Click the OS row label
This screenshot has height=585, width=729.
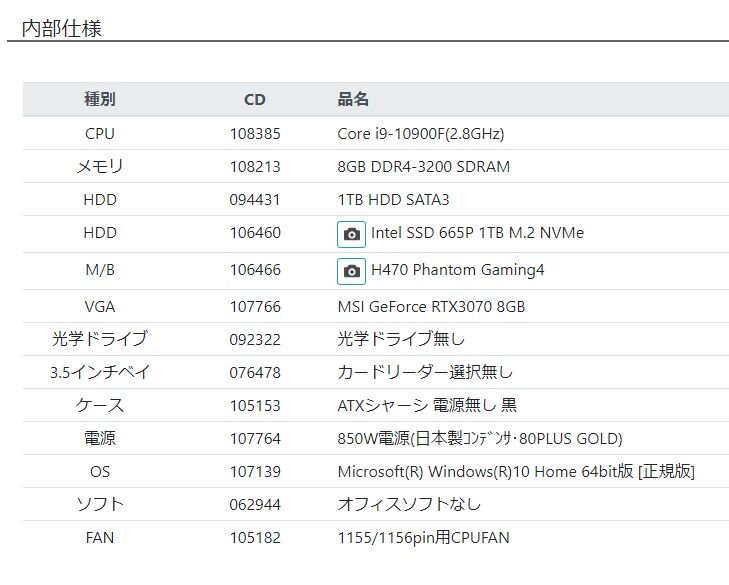pyautogui.click(x=99, y=472)
